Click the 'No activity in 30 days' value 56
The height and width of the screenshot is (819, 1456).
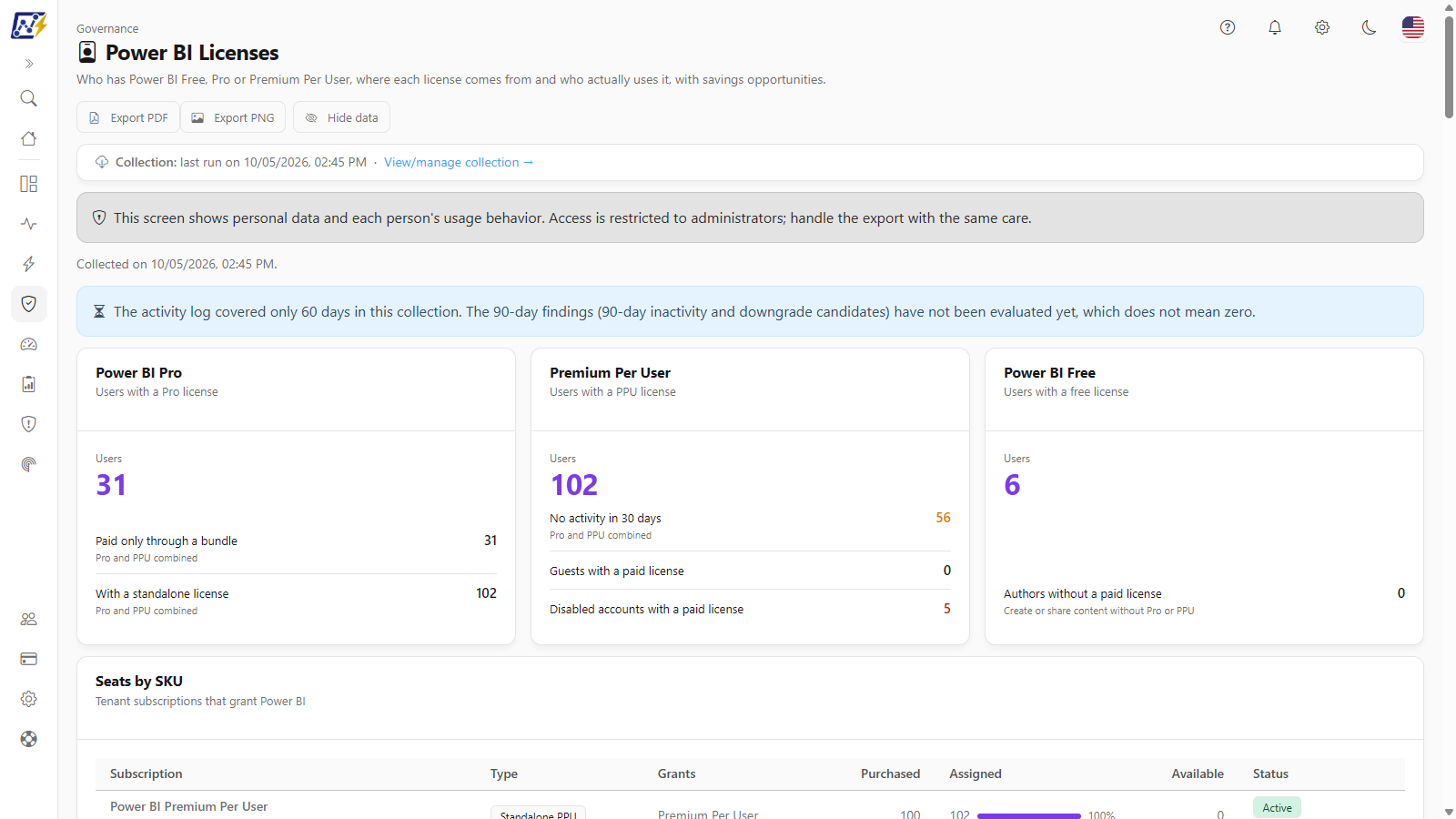(x=943, y=518)
